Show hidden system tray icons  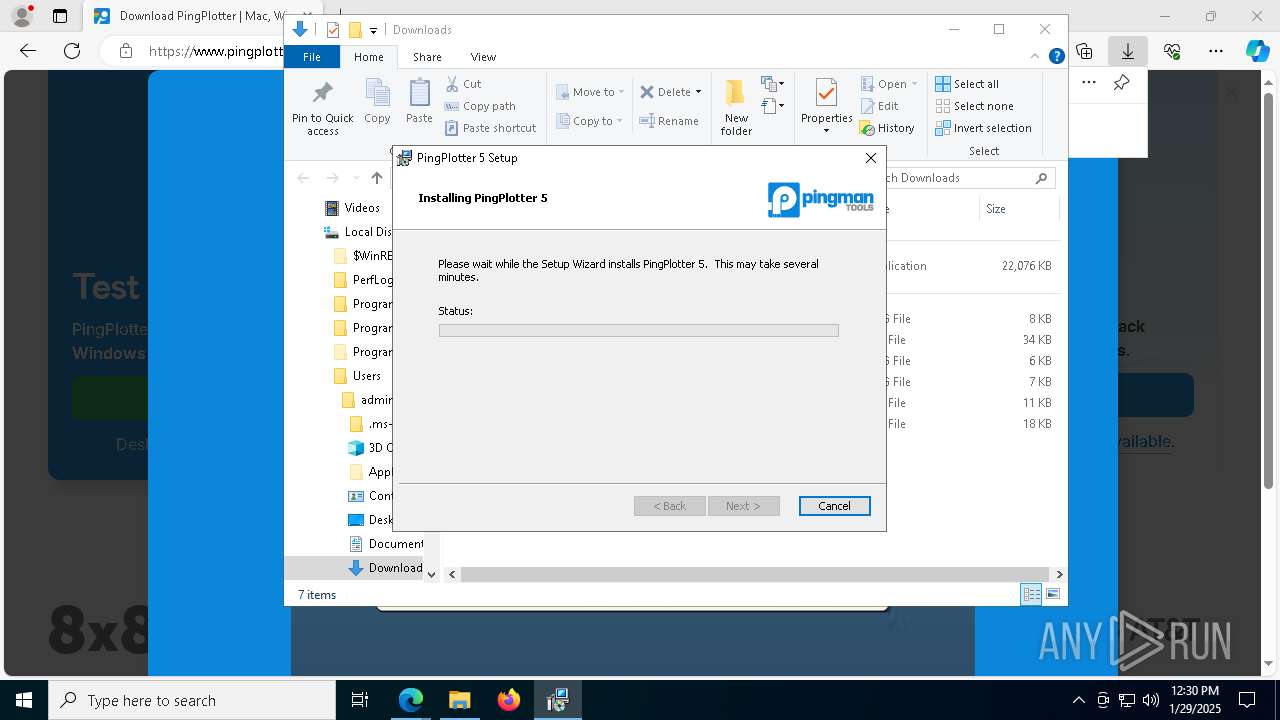point(1078,700)
